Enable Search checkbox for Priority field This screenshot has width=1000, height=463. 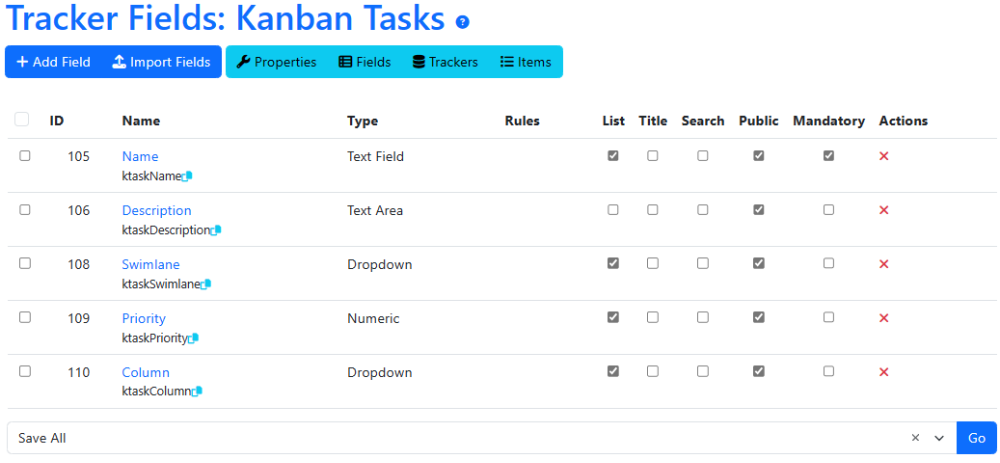pyautogui.click(x=702, y=317)
